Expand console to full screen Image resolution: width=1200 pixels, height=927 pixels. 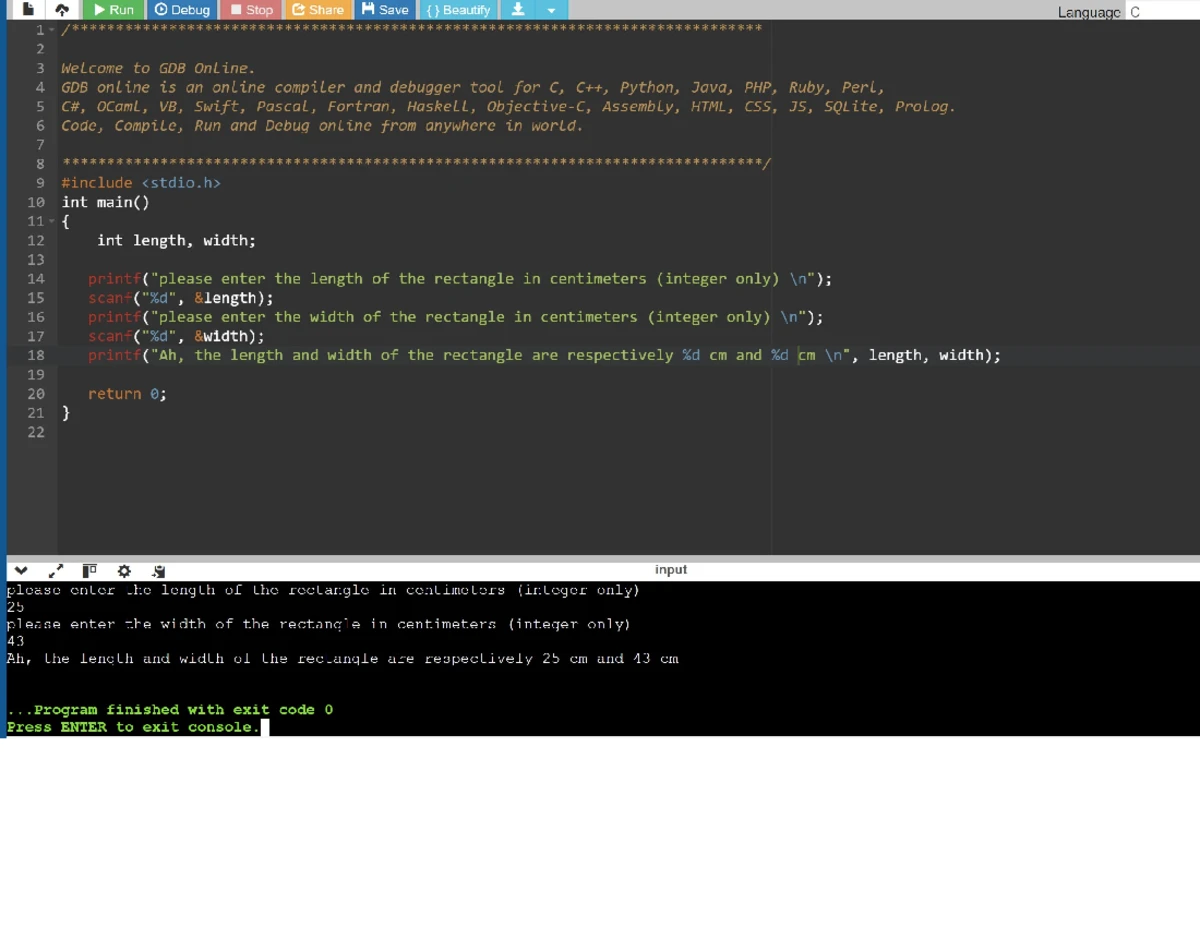57,571
